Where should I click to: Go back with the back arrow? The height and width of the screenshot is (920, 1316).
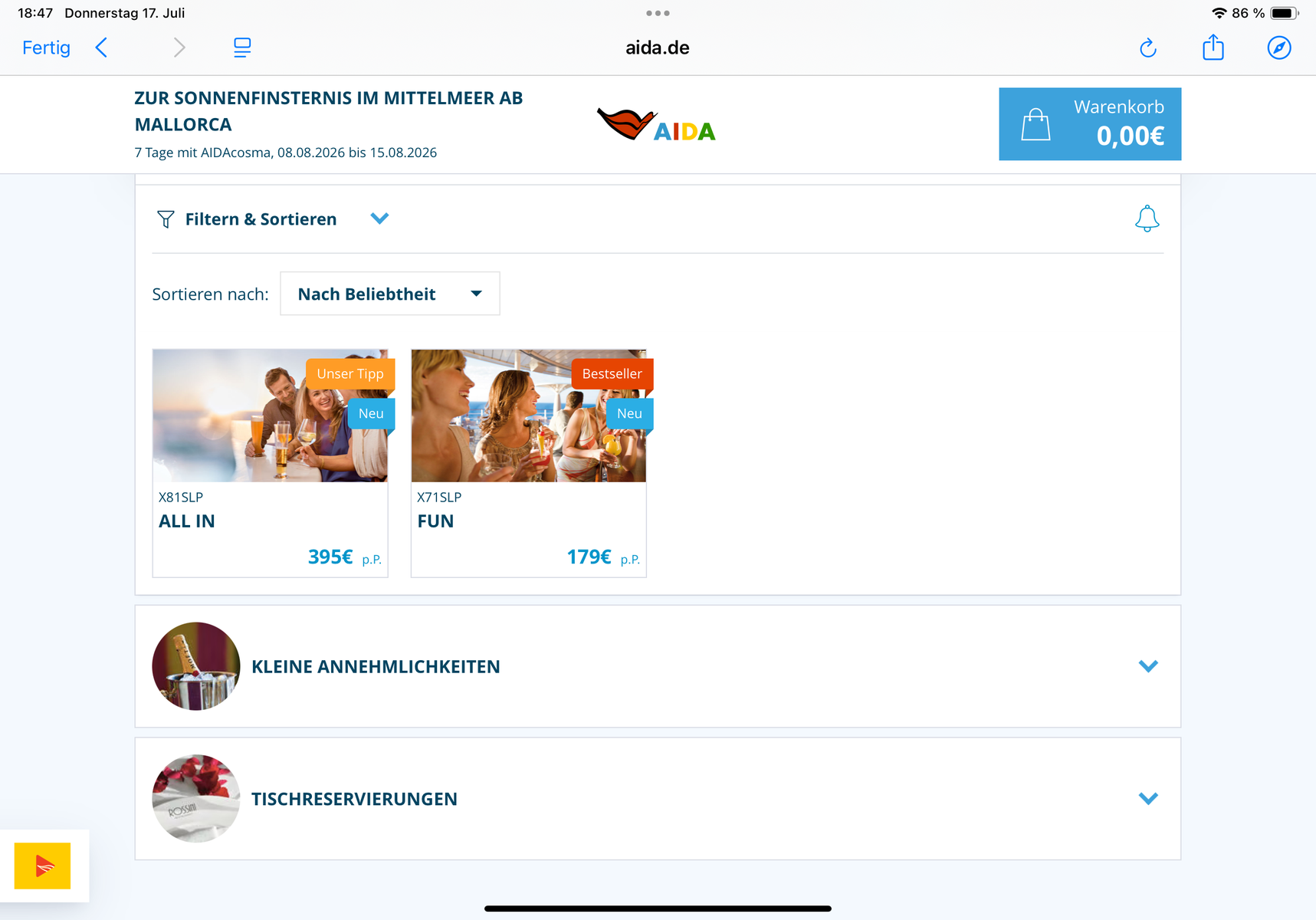(x=102, y=48)
